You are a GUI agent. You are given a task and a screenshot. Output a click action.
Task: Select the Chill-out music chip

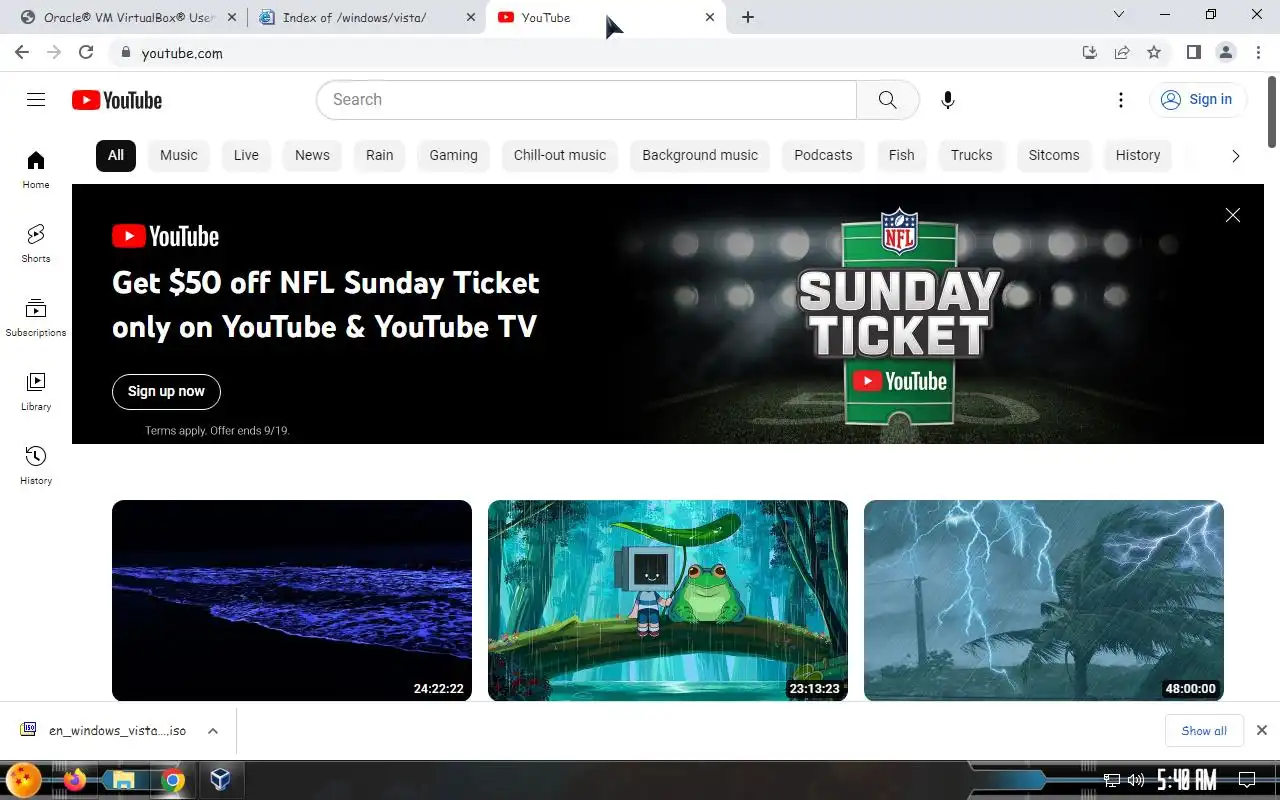[560, 155]
